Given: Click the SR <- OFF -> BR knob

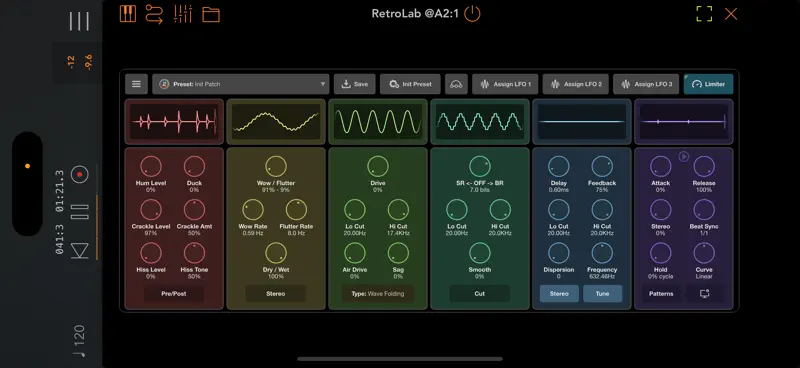Looking at the screenshot, I should pos(480,167).
